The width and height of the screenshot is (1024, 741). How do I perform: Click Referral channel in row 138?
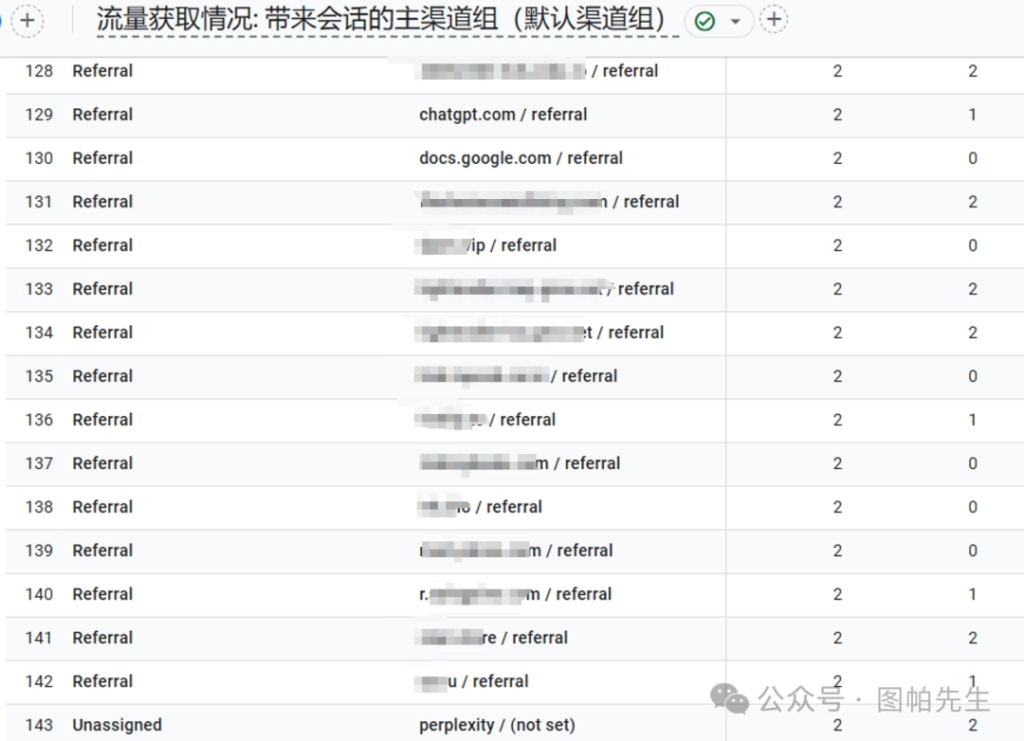(x=102, y=507)
